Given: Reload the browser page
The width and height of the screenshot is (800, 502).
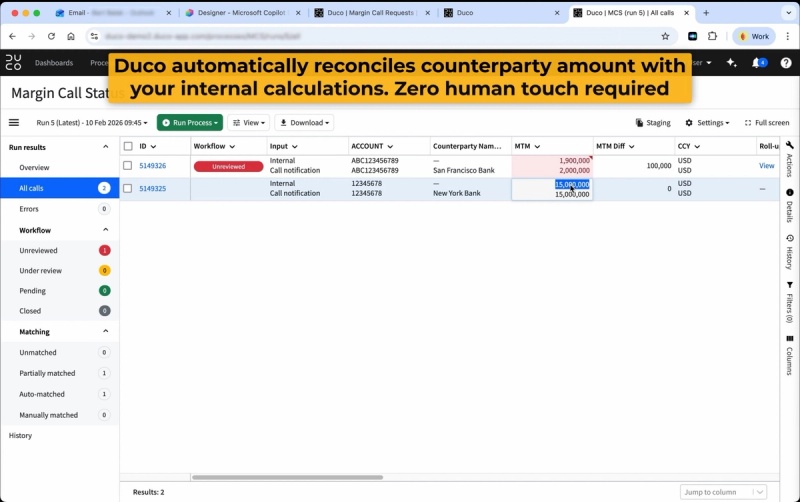Looking at the screenshot, I should point(51,36).
